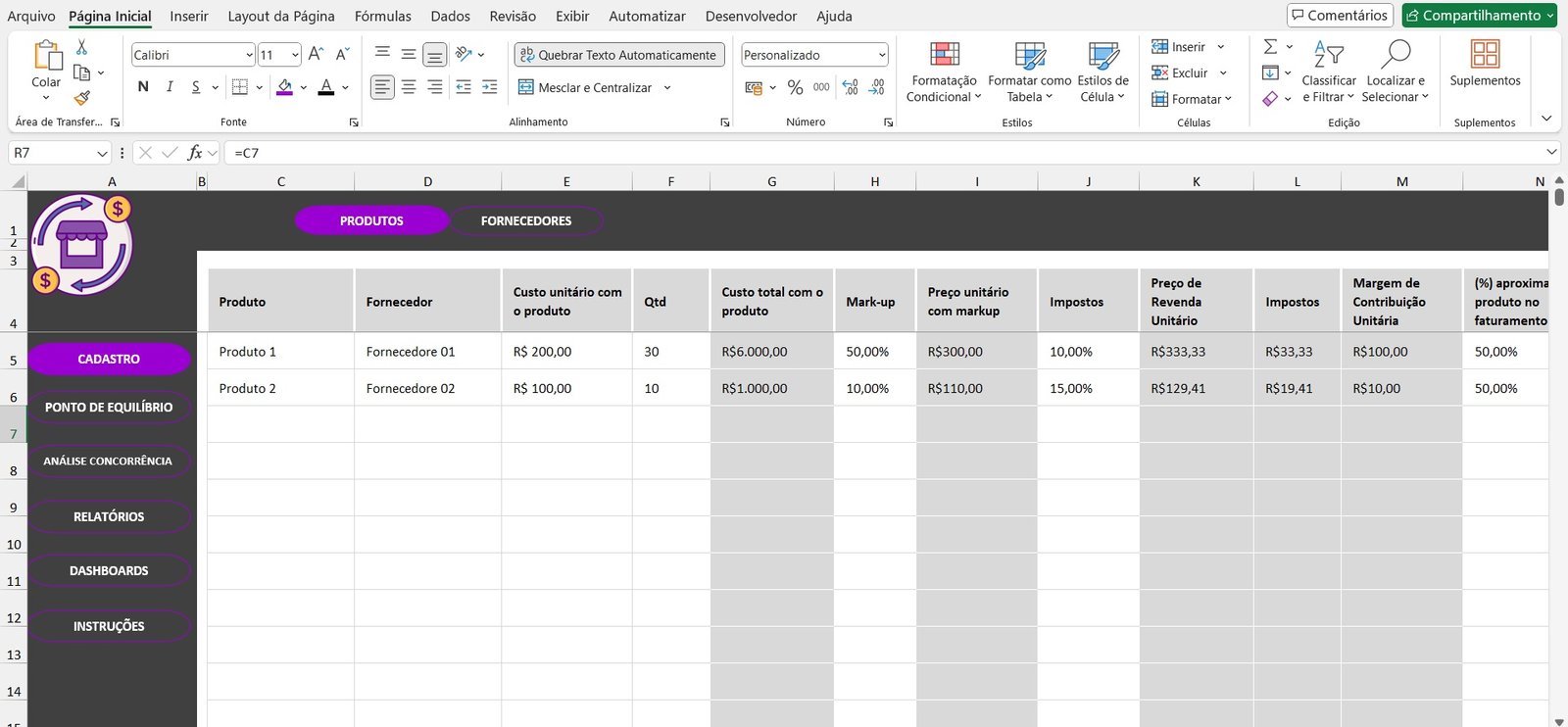The height and width of the screenshot is (727, 1568).
Task: Apply the font color A swatch
Action: [326, 87]
